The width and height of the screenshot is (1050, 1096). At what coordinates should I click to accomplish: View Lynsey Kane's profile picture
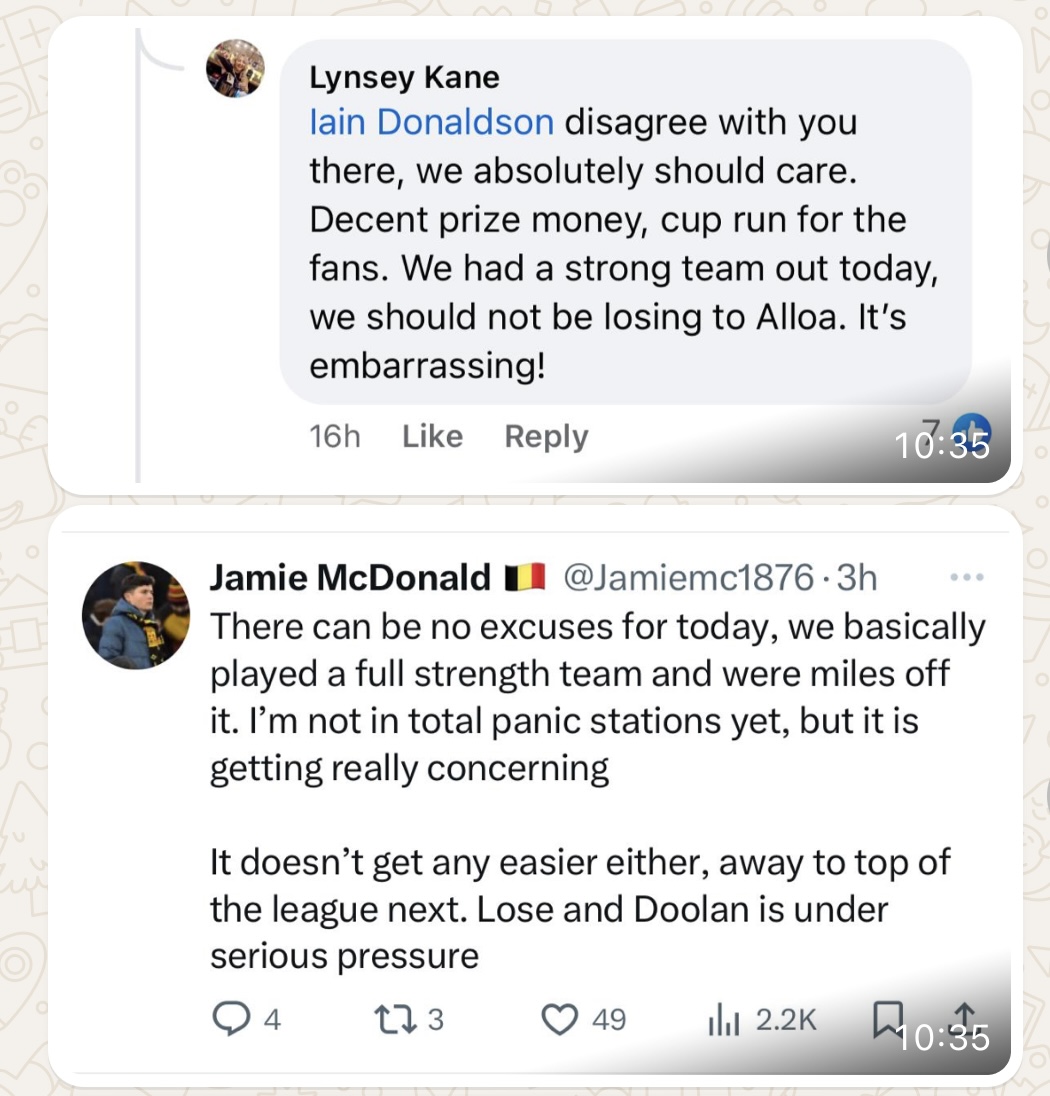point(235,68)
